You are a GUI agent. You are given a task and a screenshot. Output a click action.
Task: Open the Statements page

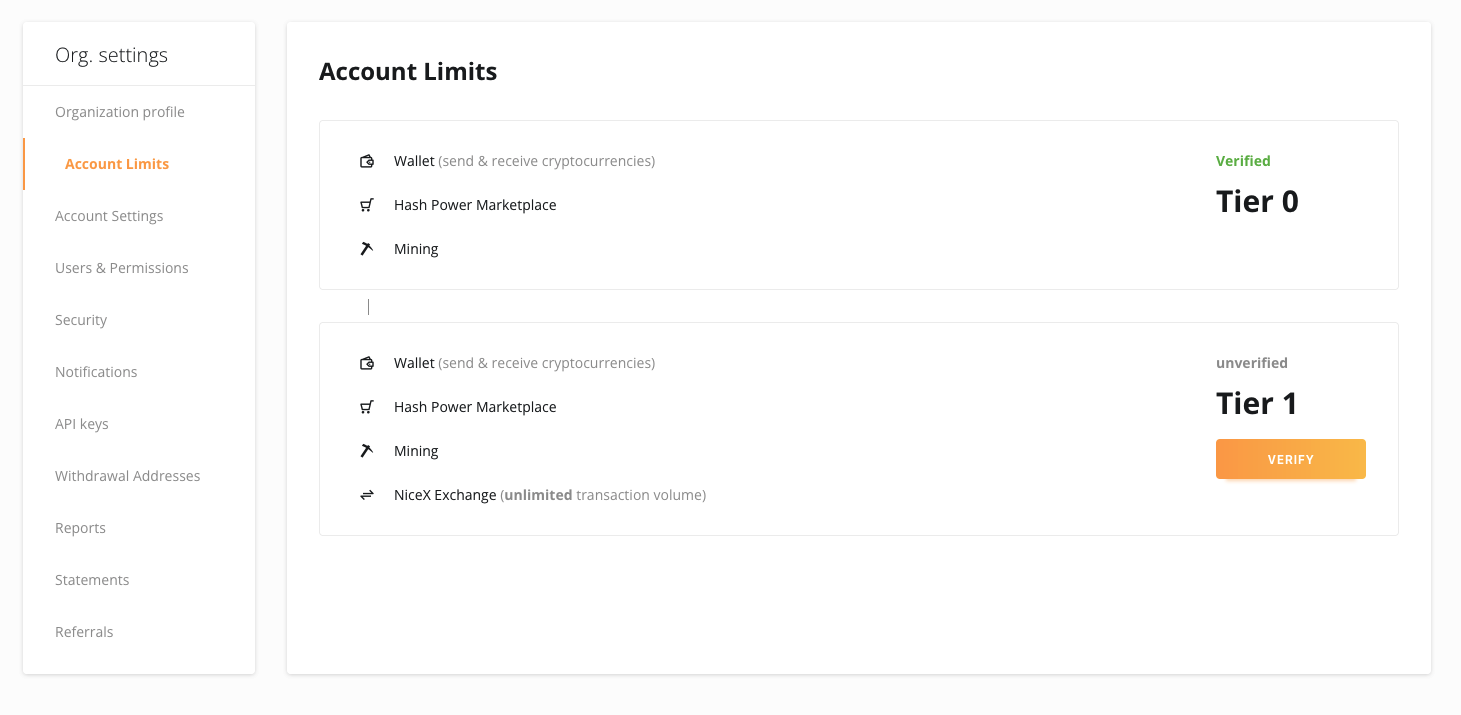[x=92, y=579]
